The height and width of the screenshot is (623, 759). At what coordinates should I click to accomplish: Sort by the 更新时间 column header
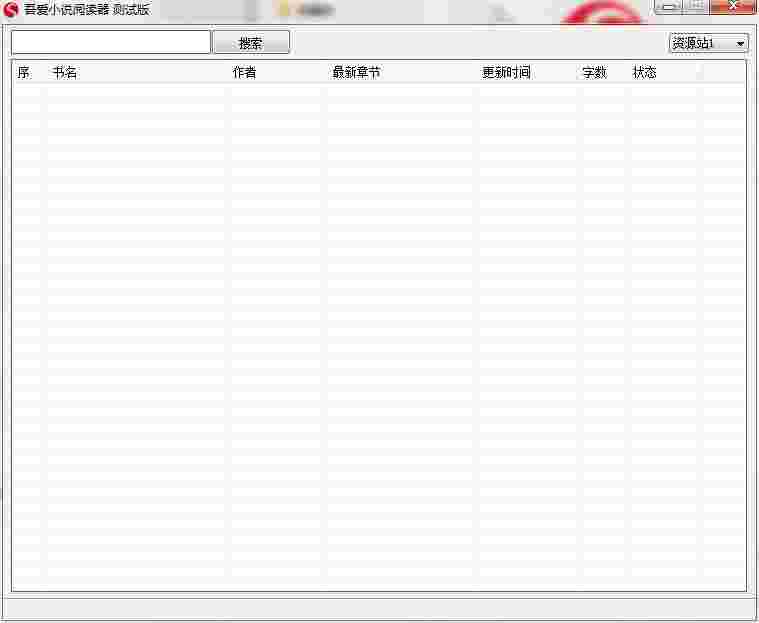(x=527, y=73)
